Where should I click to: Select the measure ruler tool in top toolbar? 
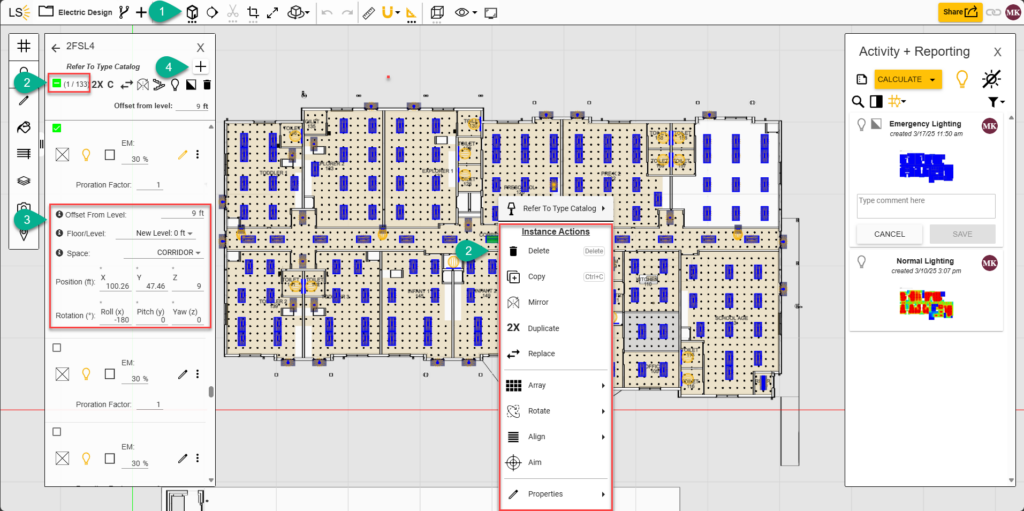367,13
